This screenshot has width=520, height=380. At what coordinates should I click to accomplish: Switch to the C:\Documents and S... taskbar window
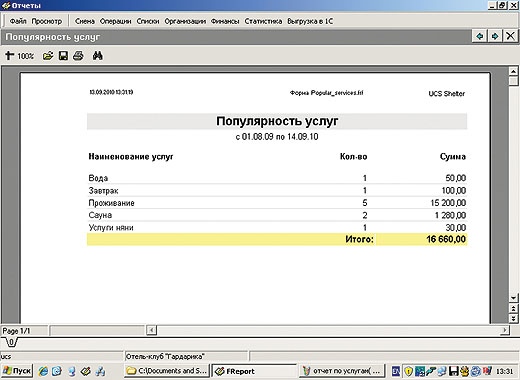click(167, 371)
